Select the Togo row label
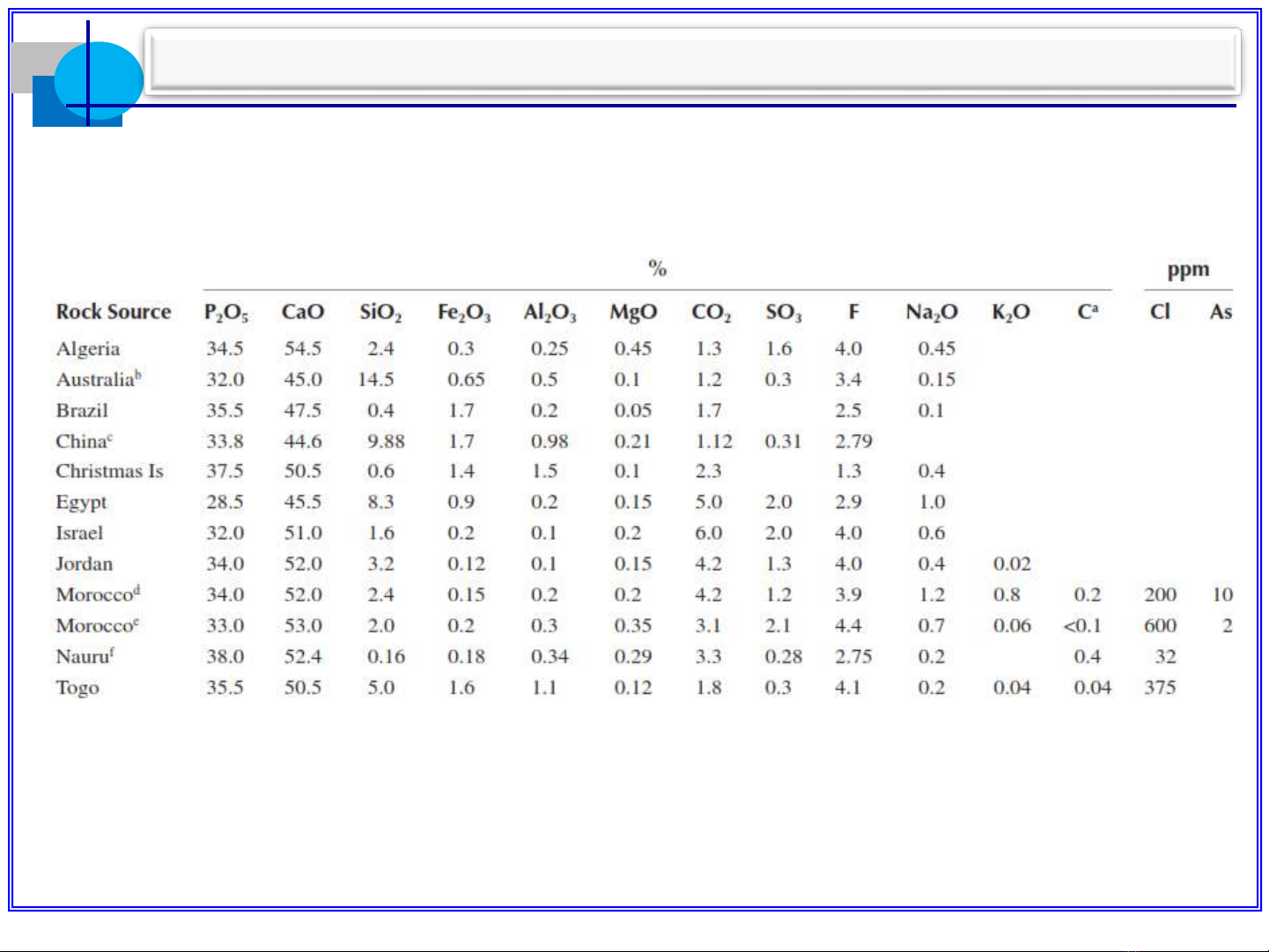This screenshot has width=1269, height=952. (77, 688)
